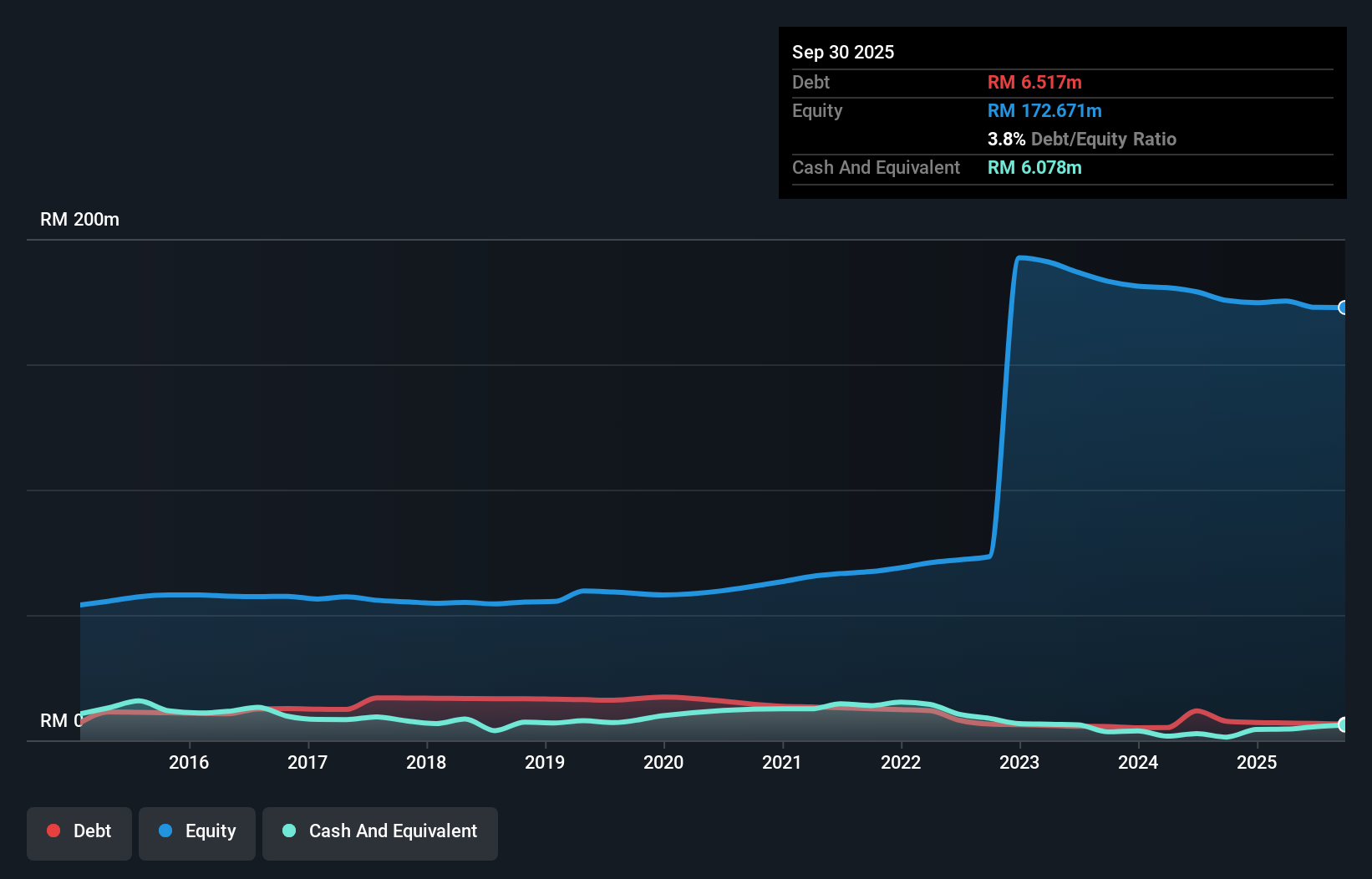Toggle the Equity series visibility
1372x879 pixels.
click(197, 831)
